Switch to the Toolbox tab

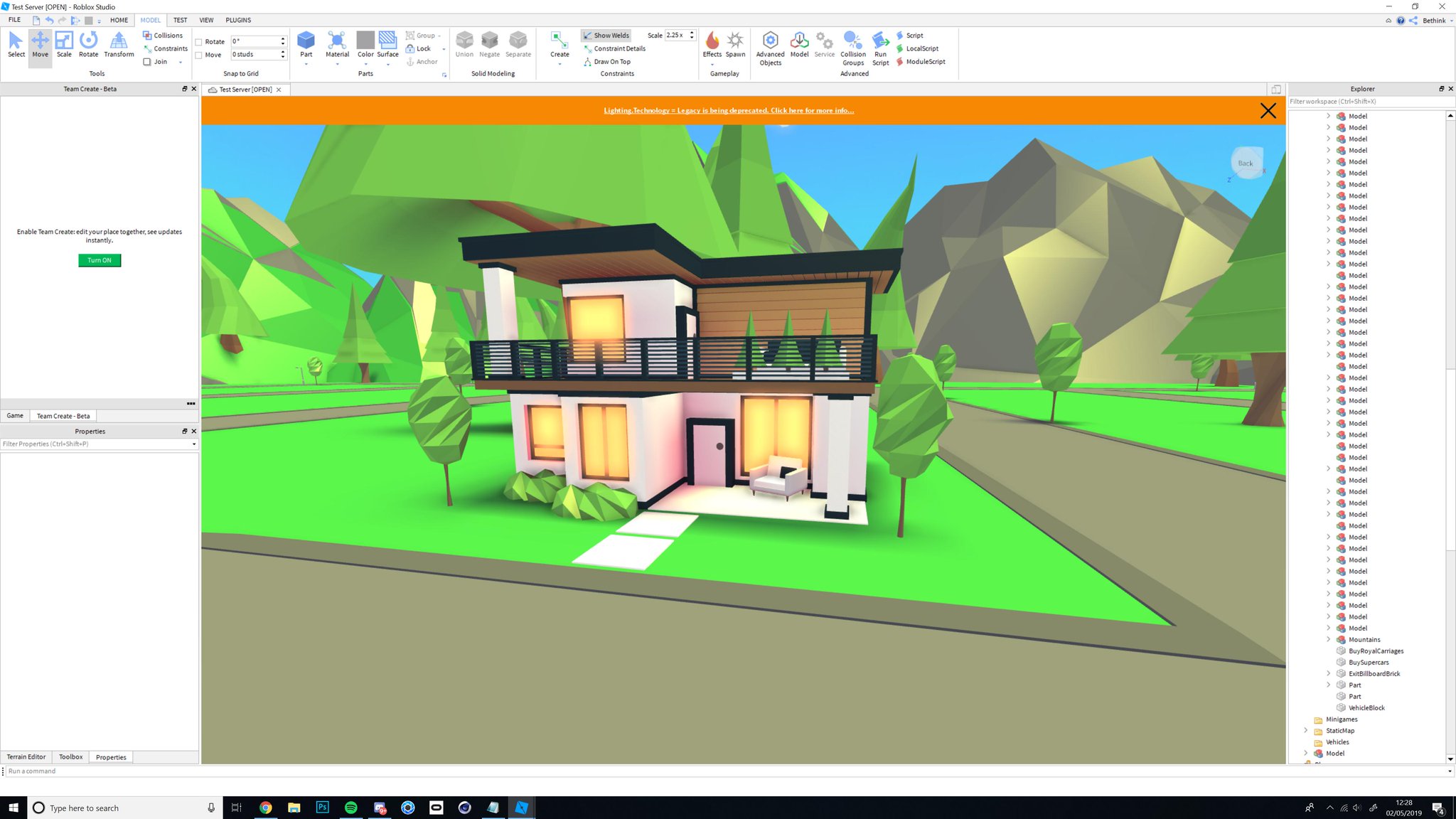click(x=70, y=757)
